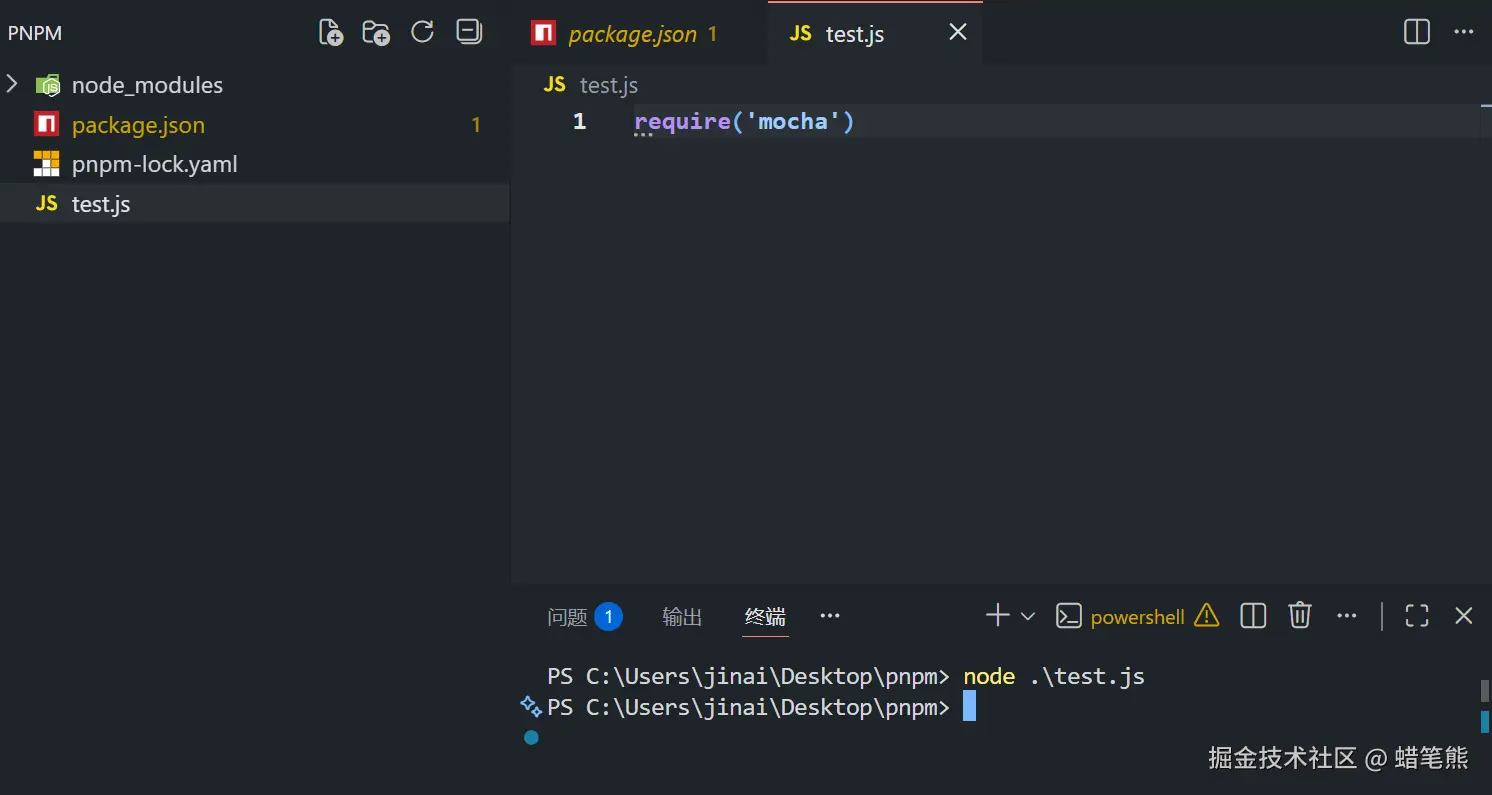The image size is (1492, 795).
Task: Split the editor to the right
Action: point(1417,32)
